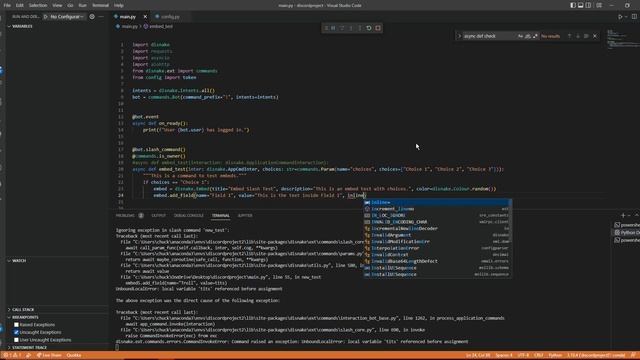Choose the IncrementalNewlineDecoder suggestion
Image resolution: width=640 pixels, height=360 pixels.
point(437,229)
